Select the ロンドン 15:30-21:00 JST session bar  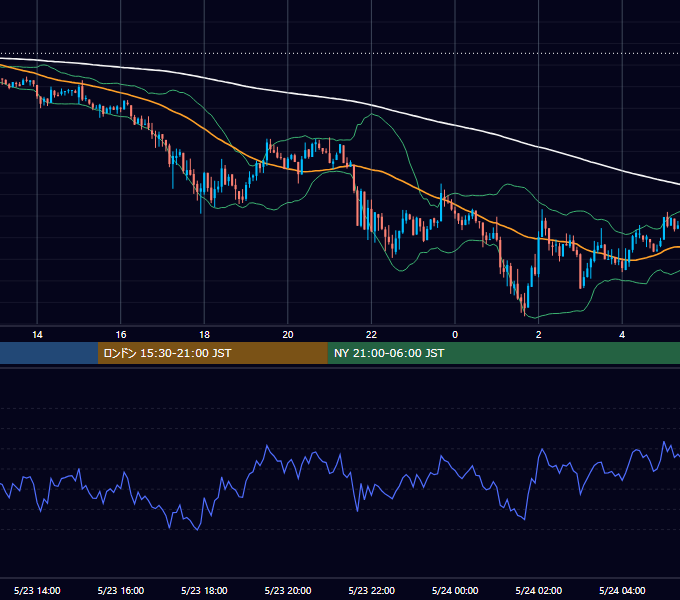click(212, 353)
